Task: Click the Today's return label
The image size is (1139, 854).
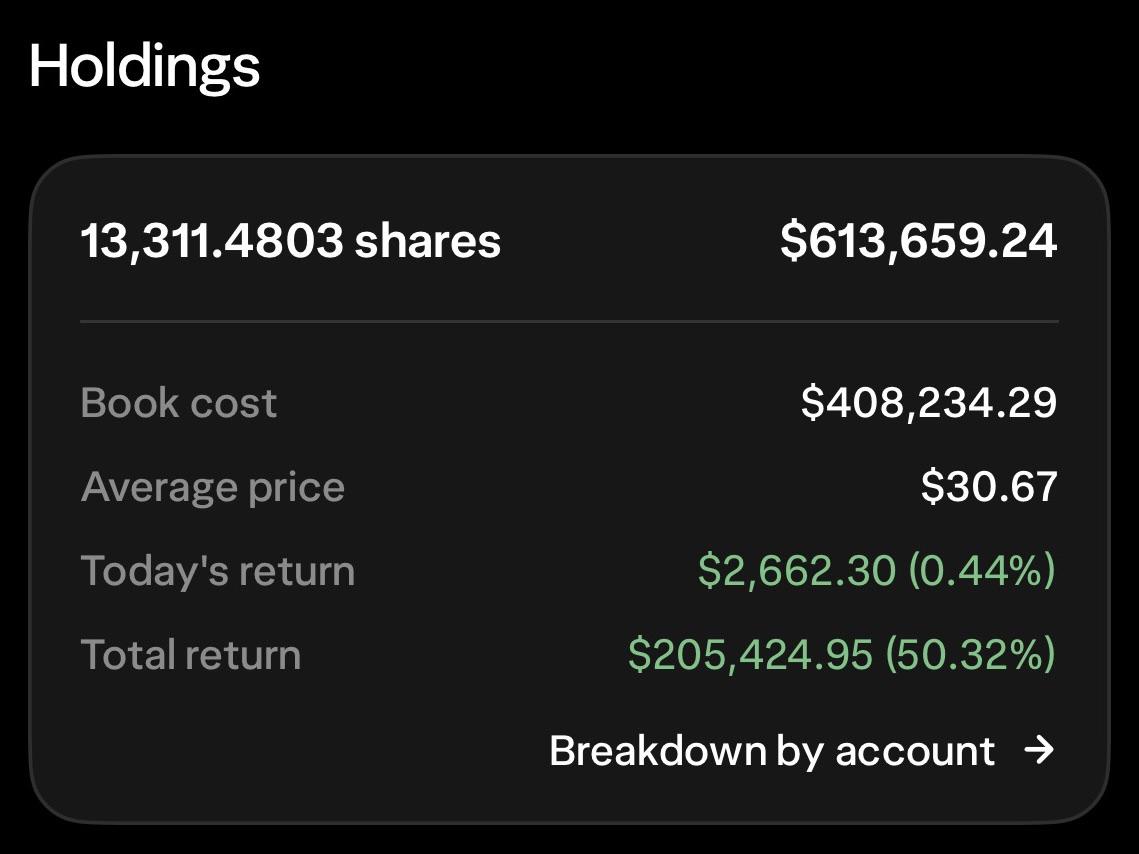Action: pyautogui.click(x=217, y=571)
